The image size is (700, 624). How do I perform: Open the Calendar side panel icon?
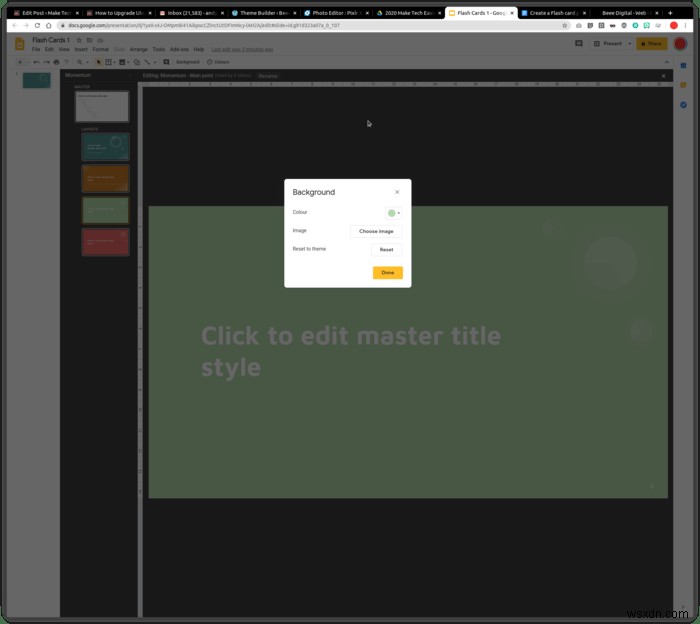click(x=683, y=66)
